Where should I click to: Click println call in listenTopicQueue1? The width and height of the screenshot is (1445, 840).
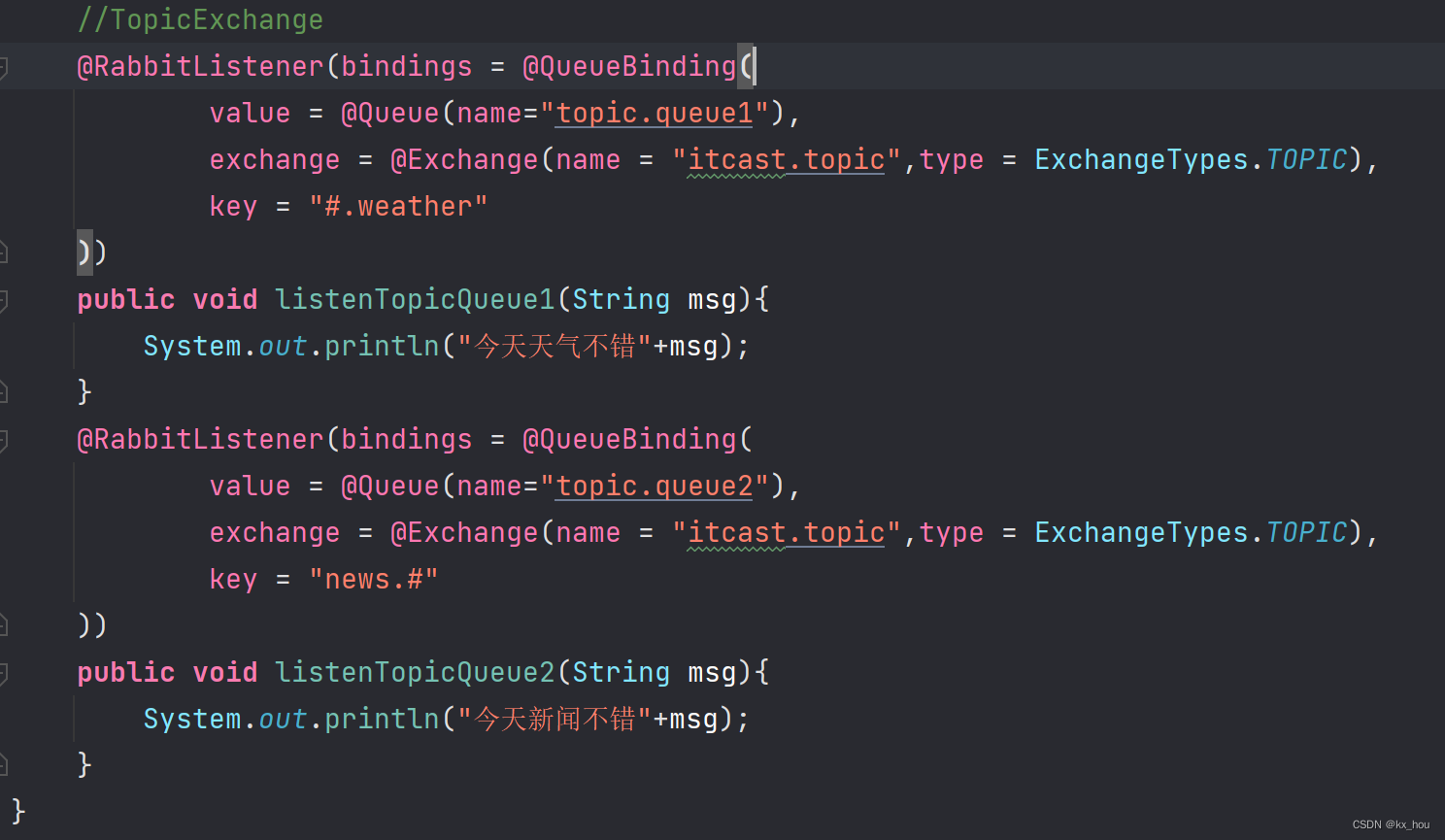click(382, 346)
